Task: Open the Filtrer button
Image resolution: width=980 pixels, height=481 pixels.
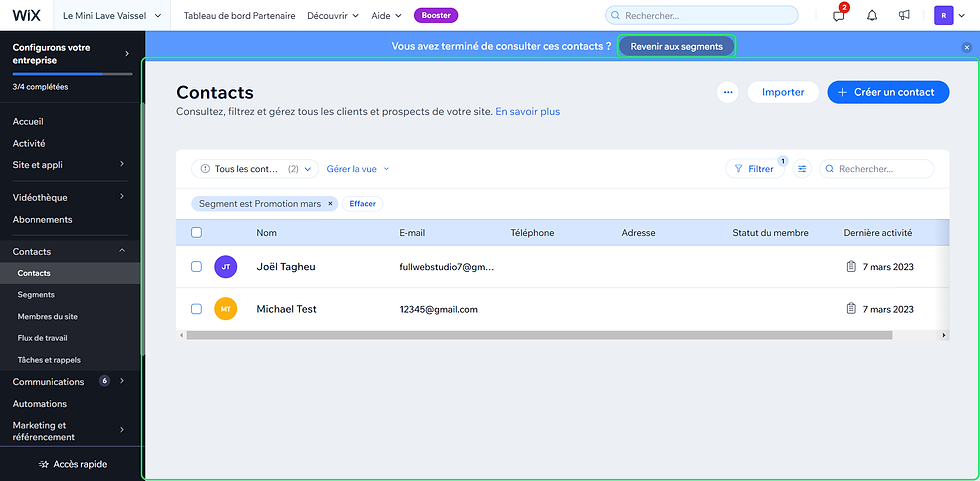Action: tap(754, 169)
